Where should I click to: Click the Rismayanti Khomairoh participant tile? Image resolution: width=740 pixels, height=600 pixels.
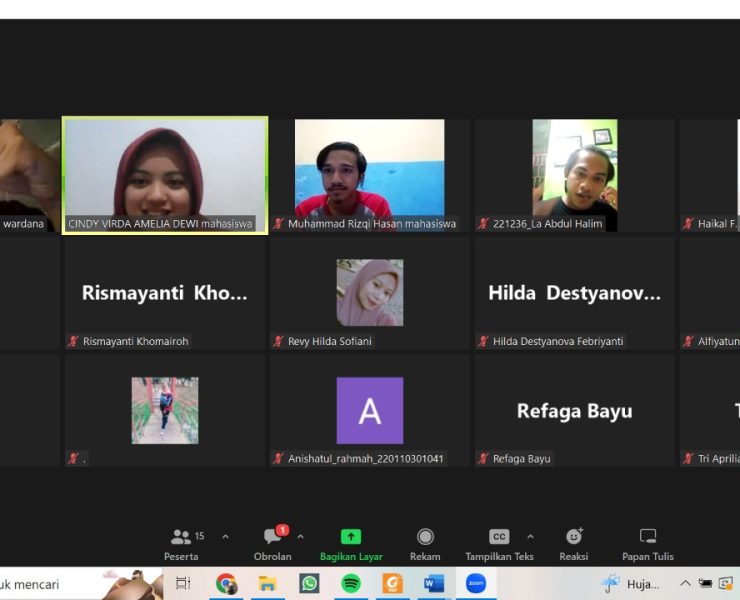click(165, 293)
